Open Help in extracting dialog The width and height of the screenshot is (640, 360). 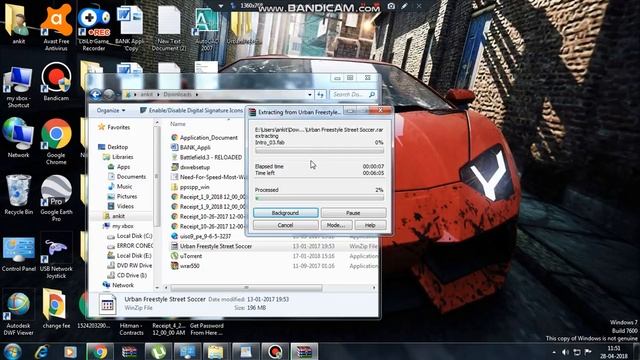370,225
